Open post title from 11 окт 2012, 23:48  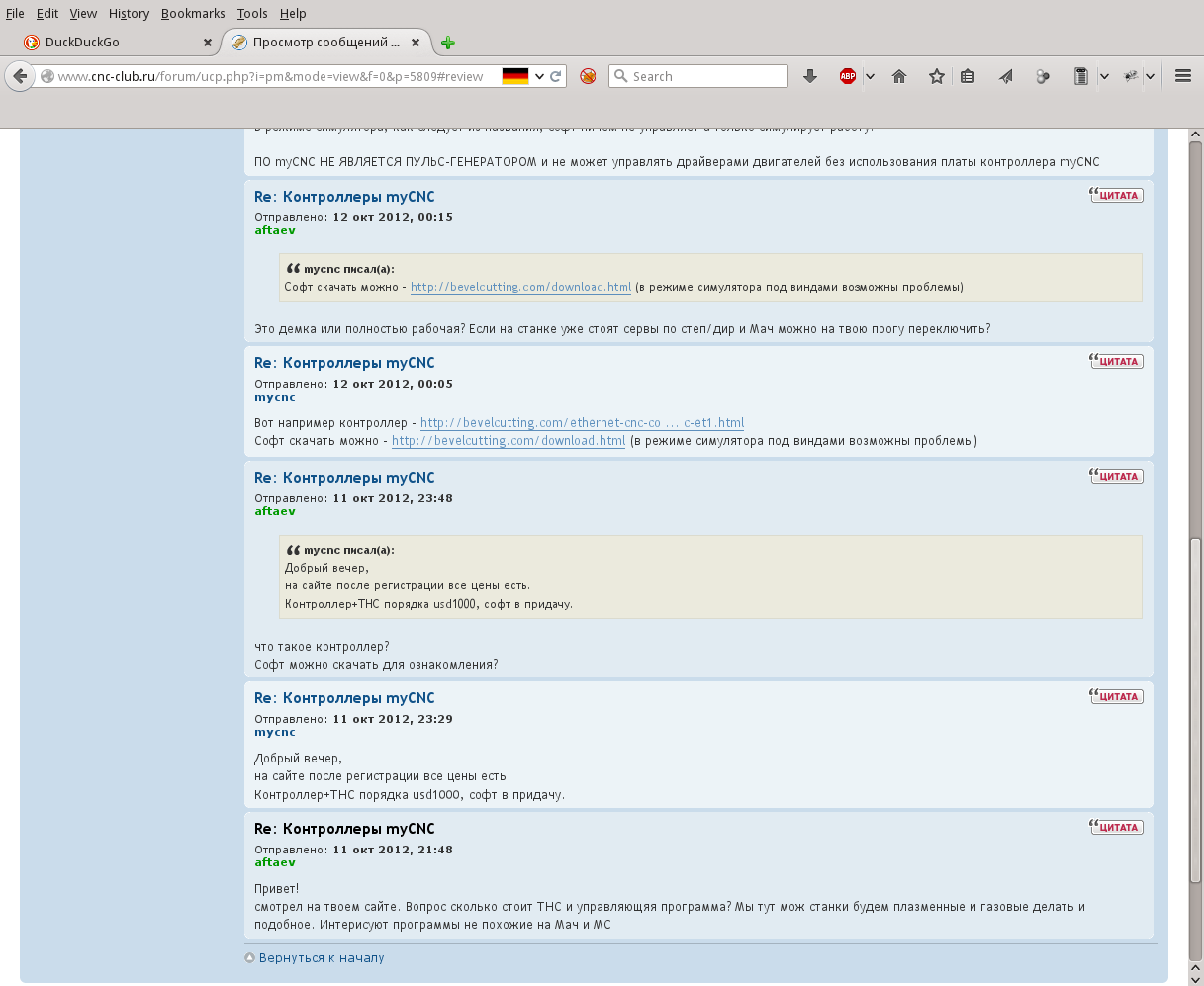[x=344, y=478]
